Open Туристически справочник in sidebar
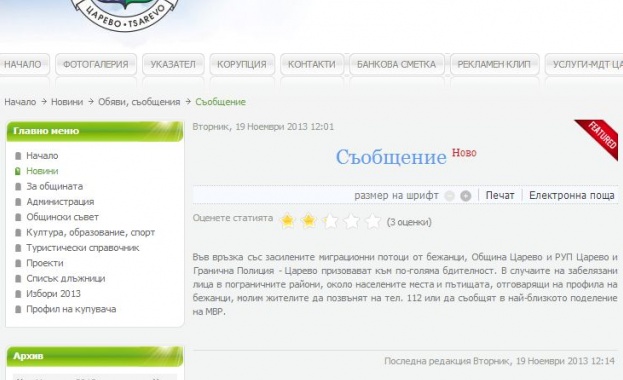The height and width of the screenshot is (380, 623). click(x=83, y=248)
